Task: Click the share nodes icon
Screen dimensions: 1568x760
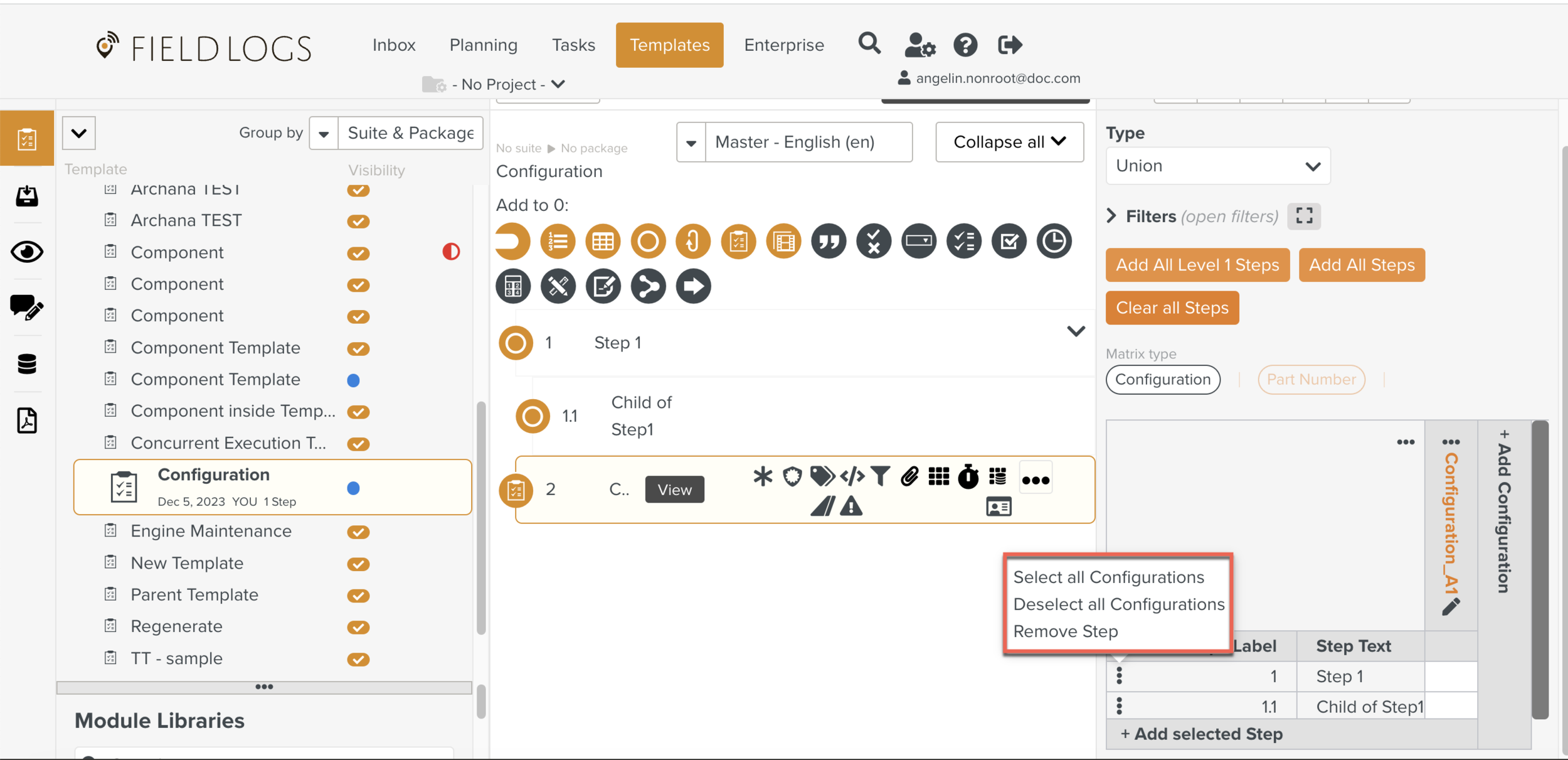Action: [649, 286]
